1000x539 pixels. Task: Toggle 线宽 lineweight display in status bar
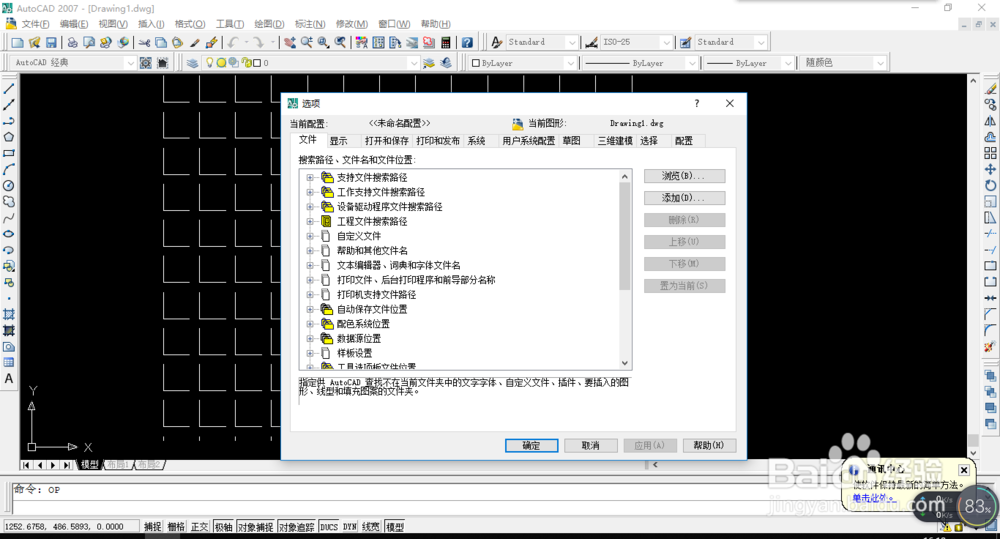tap(371, 527)
